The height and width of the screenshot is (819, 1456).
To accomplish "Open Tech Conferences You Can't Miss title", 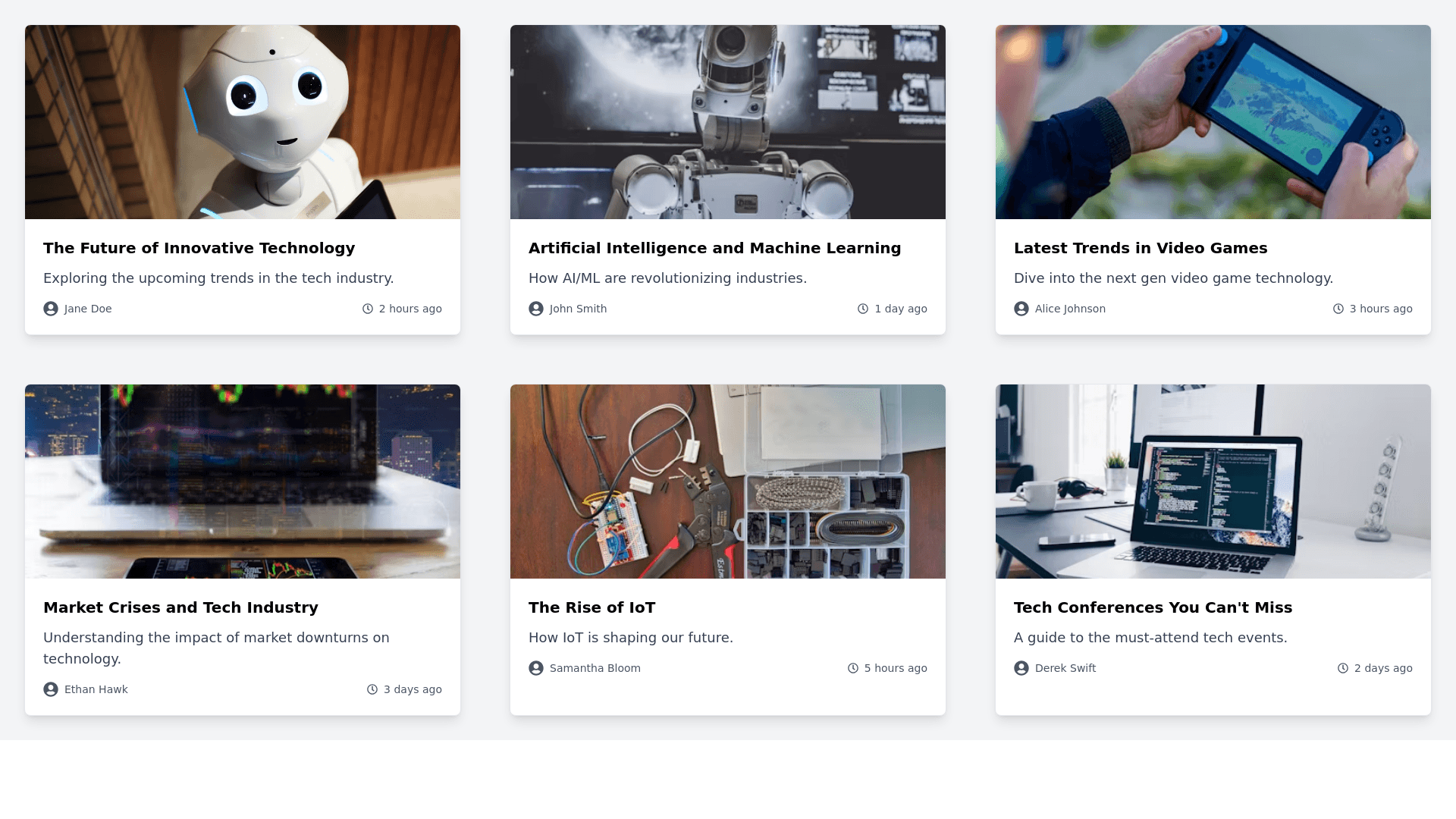I will [1153, 607].
